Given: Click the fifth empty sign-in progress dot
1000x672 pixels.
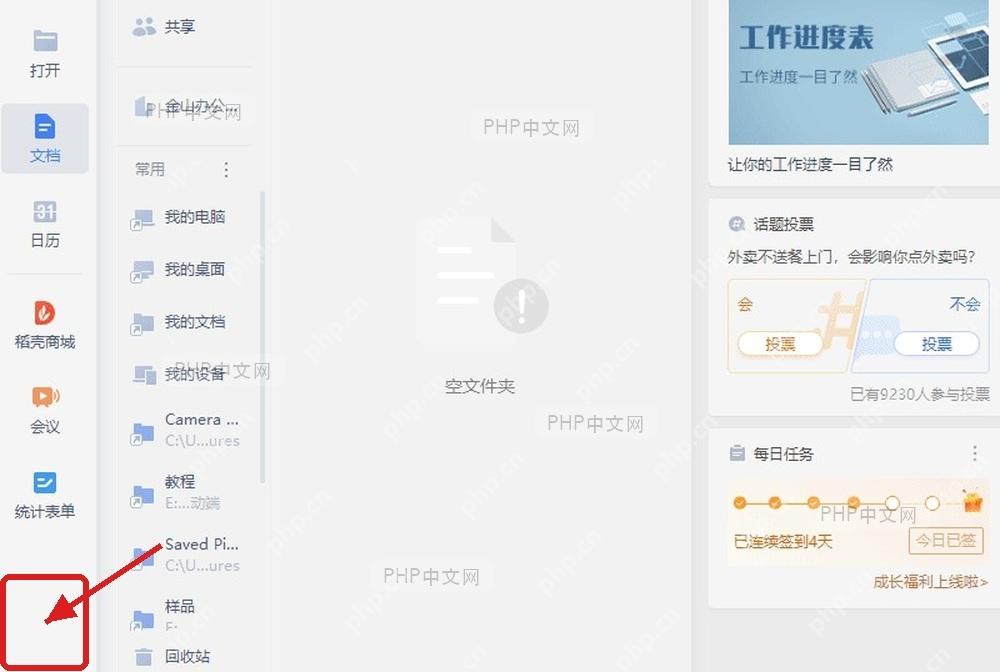Looking at the screenshot, I should [892, 503].
